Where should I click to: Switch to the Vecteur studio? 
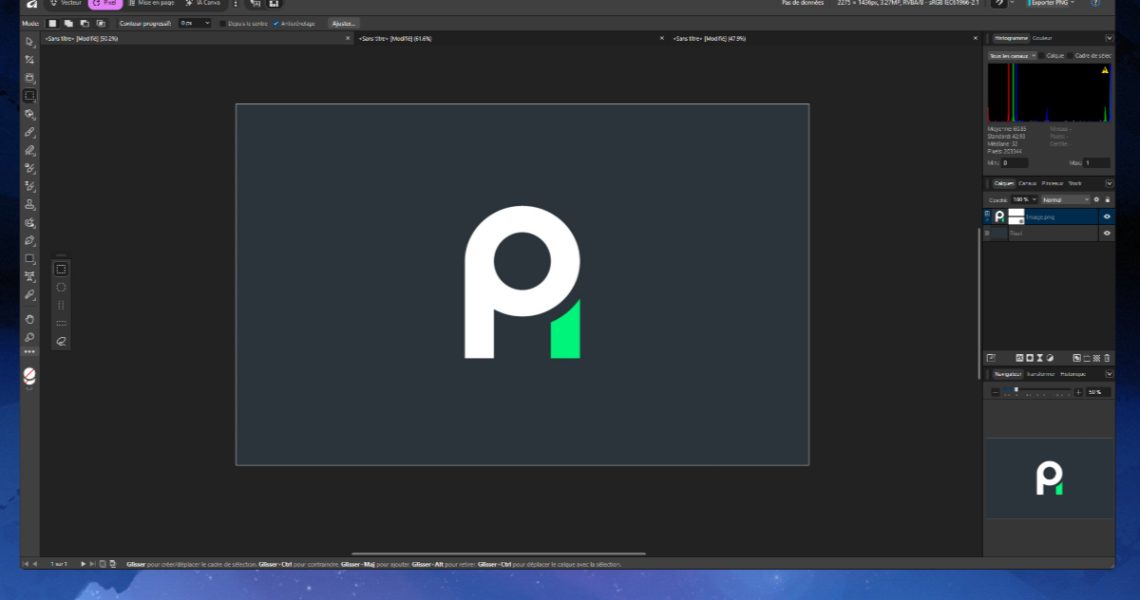click(68, 3)
